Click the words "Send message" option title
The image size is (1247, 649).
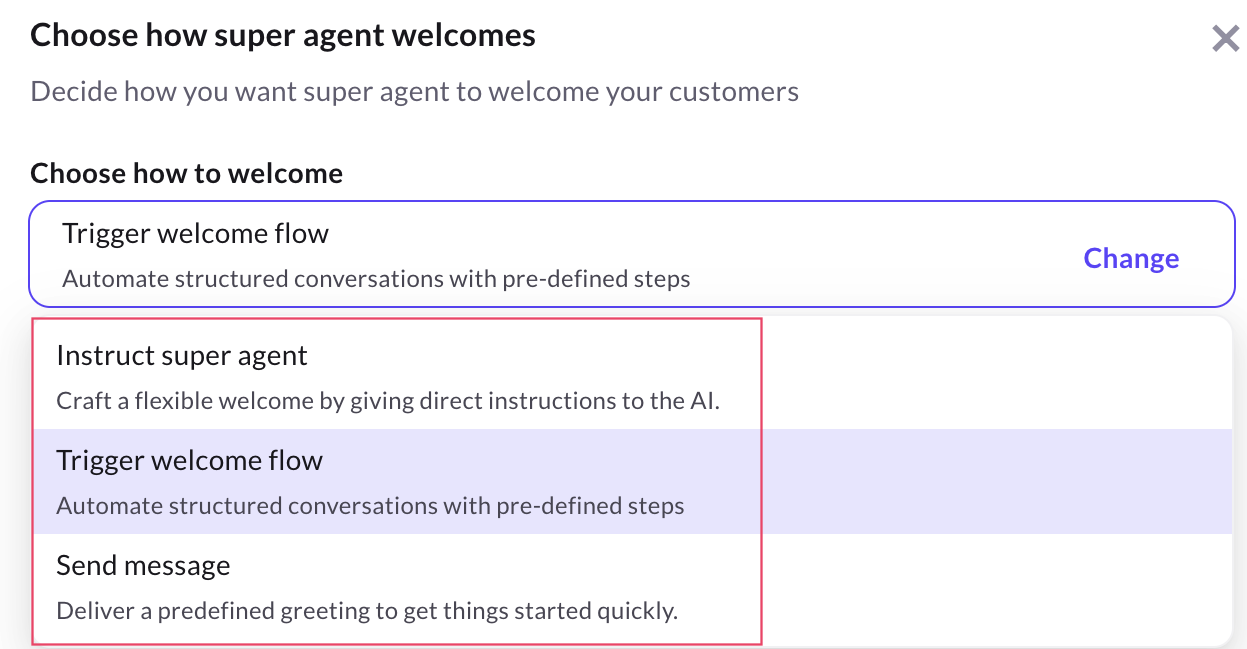click(143, 566)
